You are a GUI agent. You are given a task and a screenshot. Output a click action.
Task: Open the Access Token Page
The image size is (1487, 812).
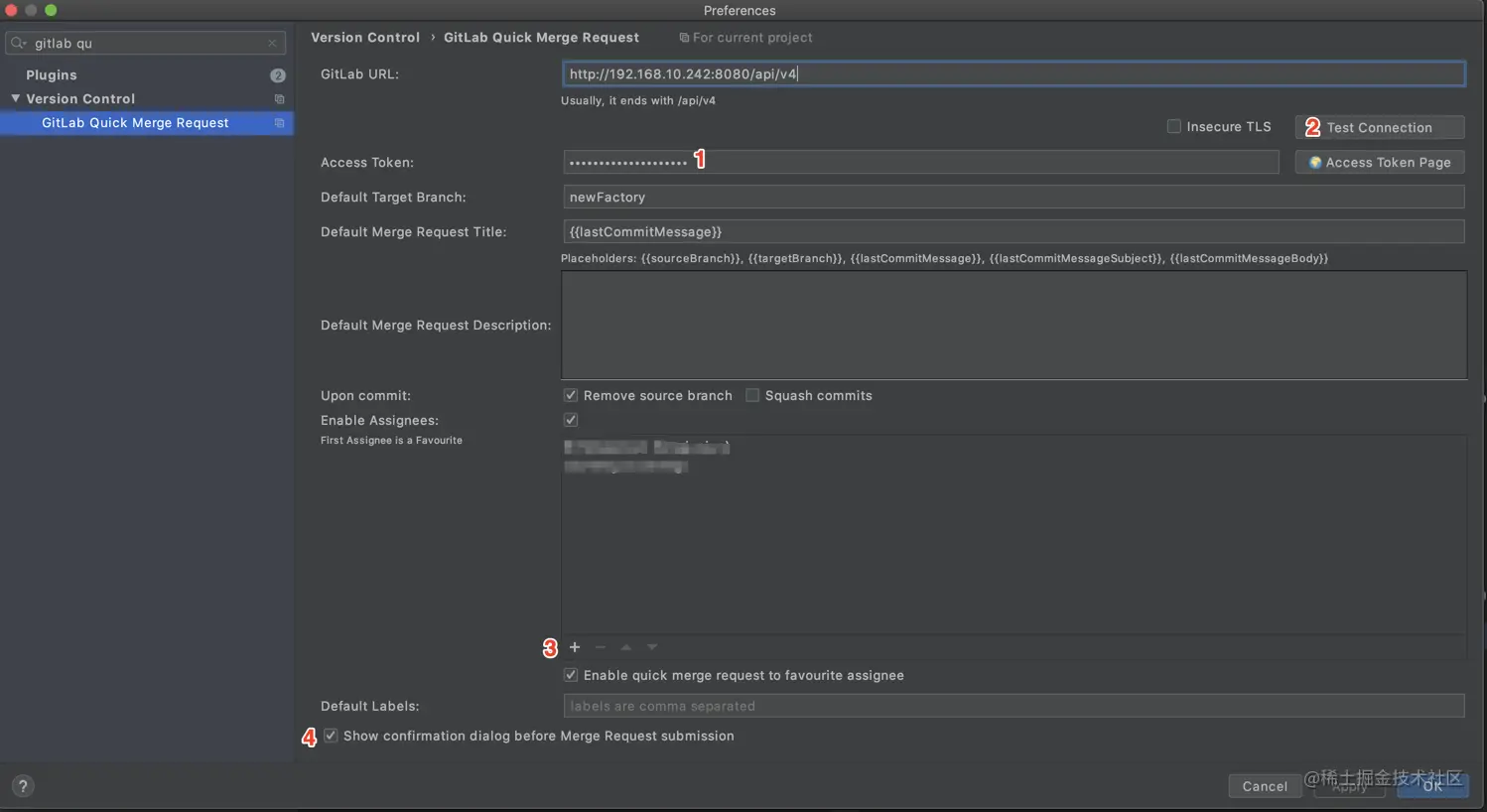click(1380, 162)
